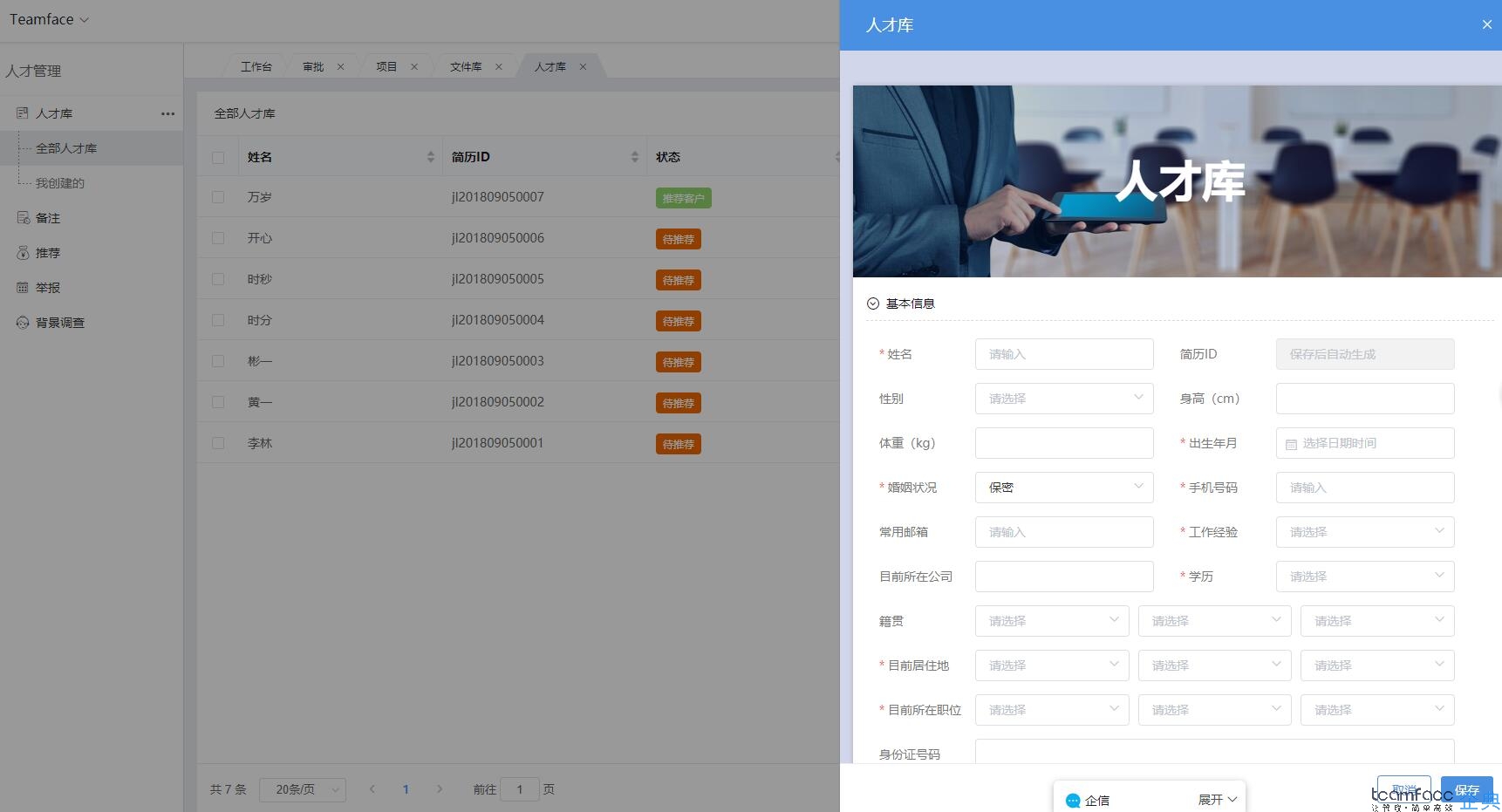Open the 20条/页 page size dropdown
This screenshot has width=1502, height=812.
(302, 789)
